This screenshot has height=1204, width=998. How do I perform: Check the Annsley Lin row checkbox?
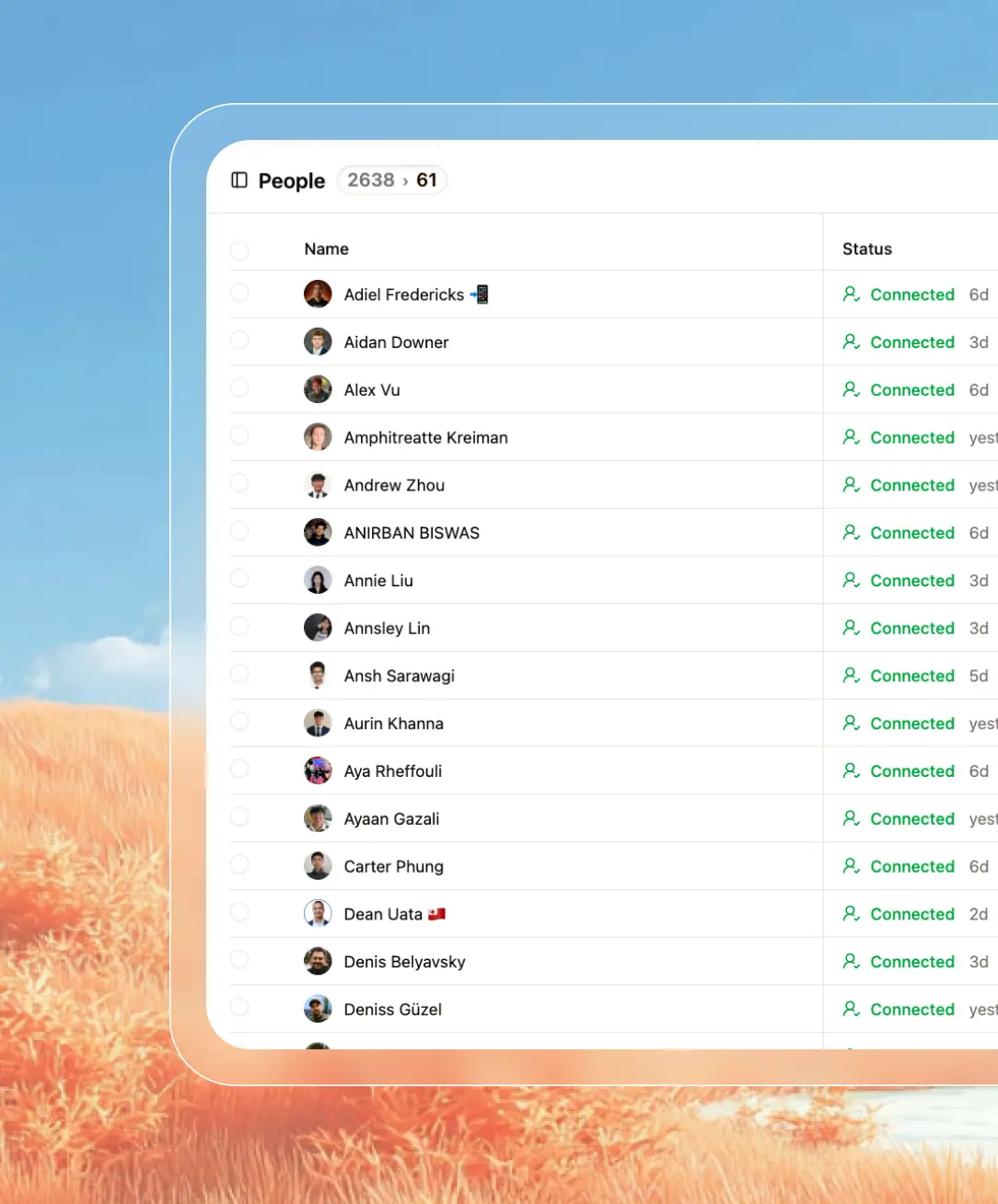(x=239, y=626)
